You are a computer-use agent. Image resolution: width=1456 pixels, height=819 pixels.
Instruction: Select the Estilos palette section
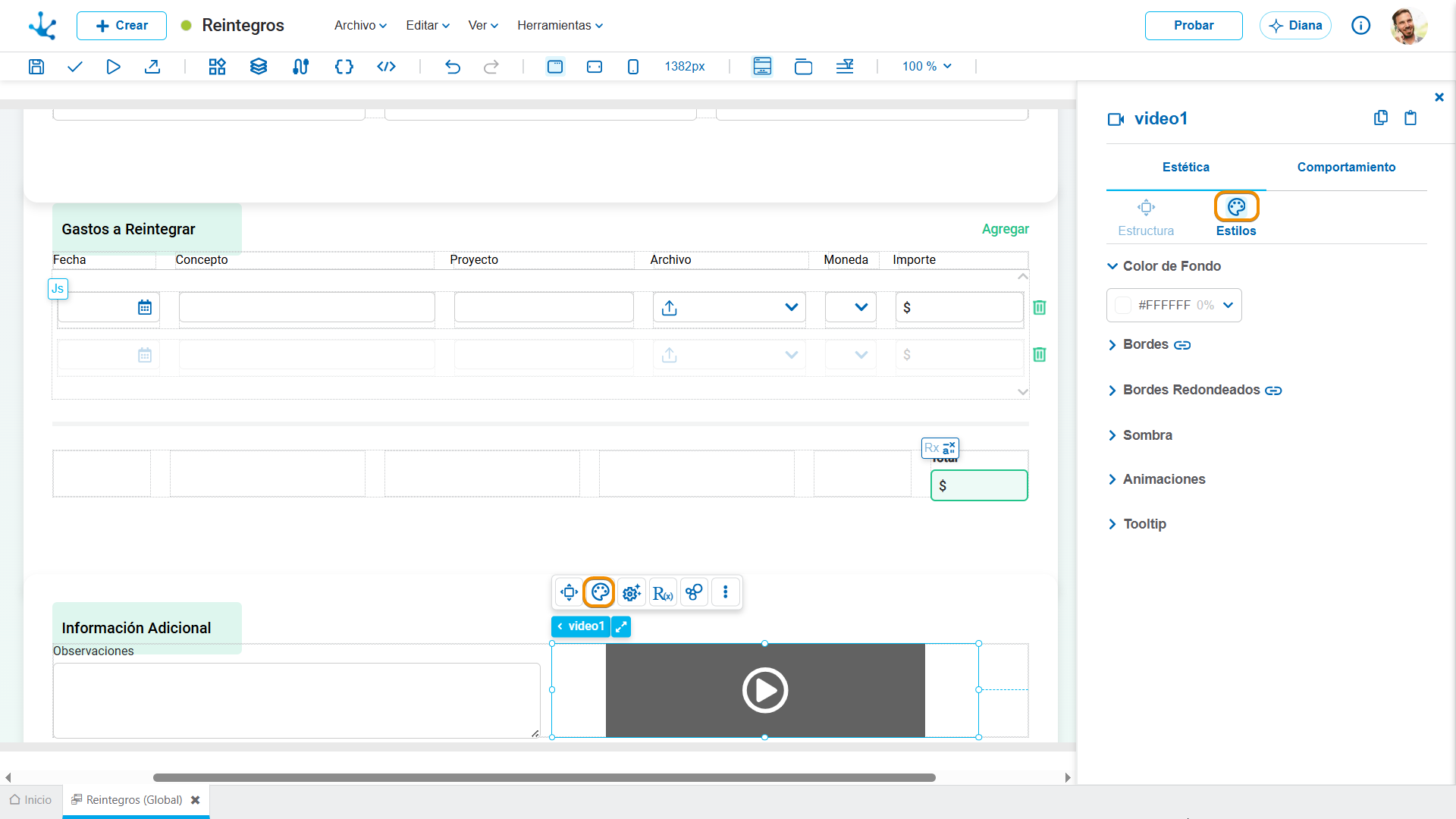[1236, 218]
